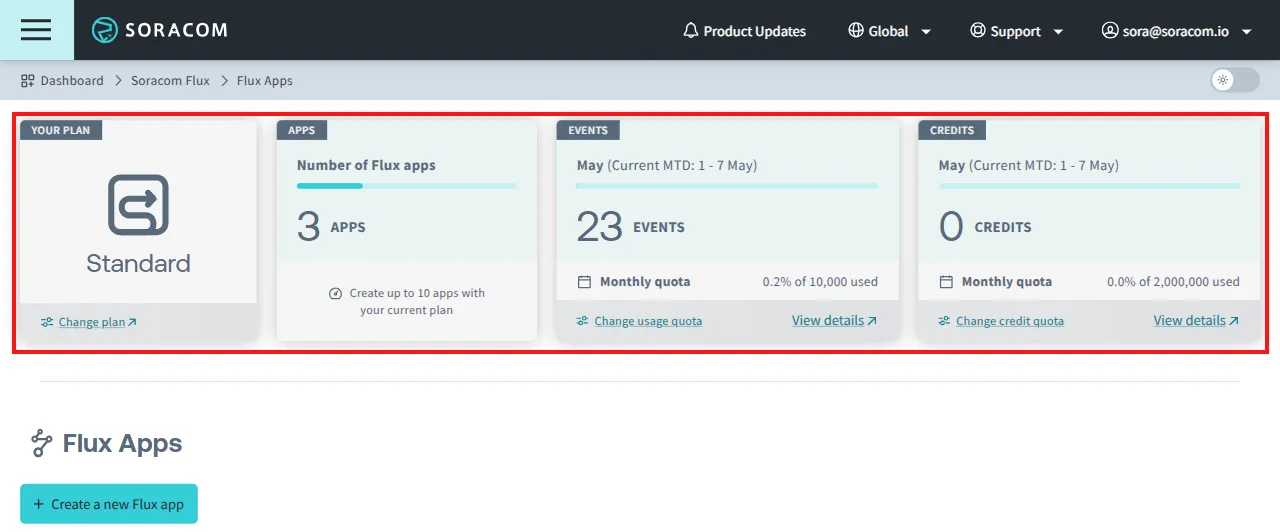Click the Change credit quota link
The width and height of the screenshot is (1280, 532).
(x=1010, y=321)
